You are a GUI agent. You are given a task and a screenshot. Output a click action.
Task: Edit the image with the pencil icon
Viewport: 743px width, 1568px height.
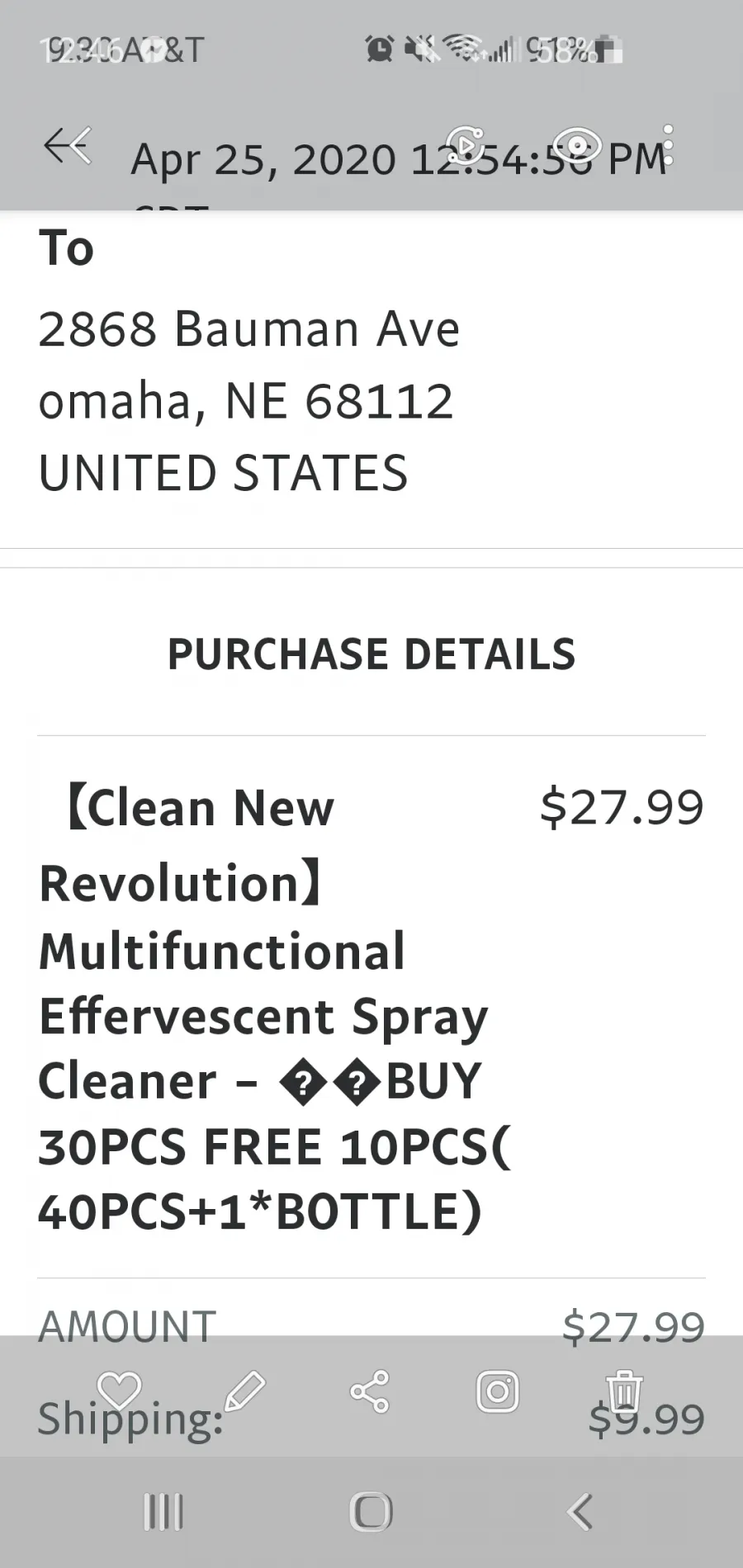(244, 1391)
